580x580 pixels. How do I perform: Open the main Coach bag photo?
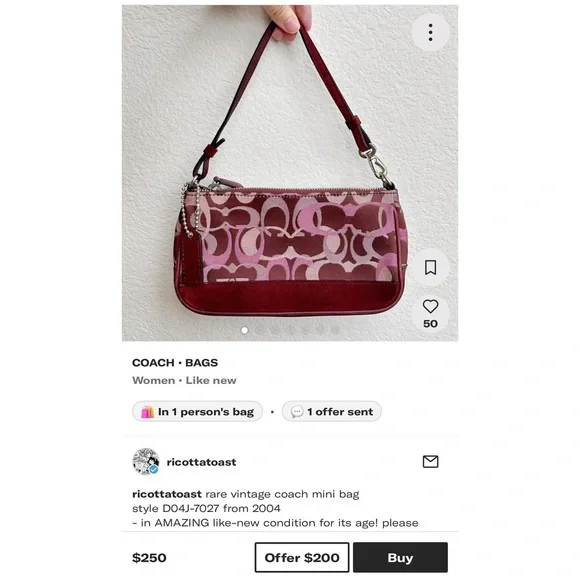click(x=290, y=173)
